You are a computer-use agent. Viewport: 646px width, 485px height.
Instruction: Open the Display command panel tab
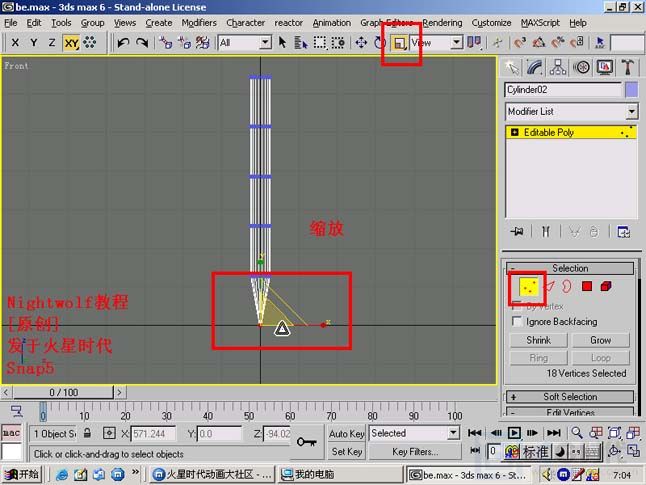click(604, 68)
